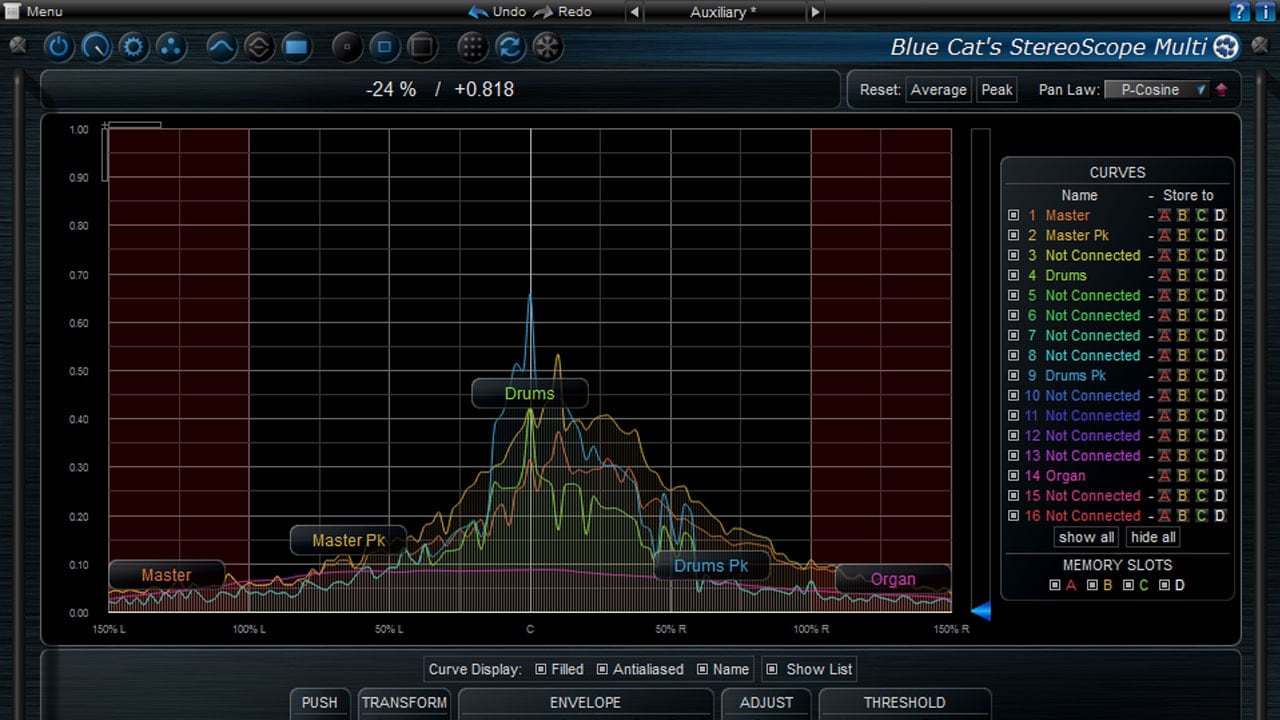Screen dimensions: 1280x720
Task: Click the curve line display icon
Action: click(221, 46)
